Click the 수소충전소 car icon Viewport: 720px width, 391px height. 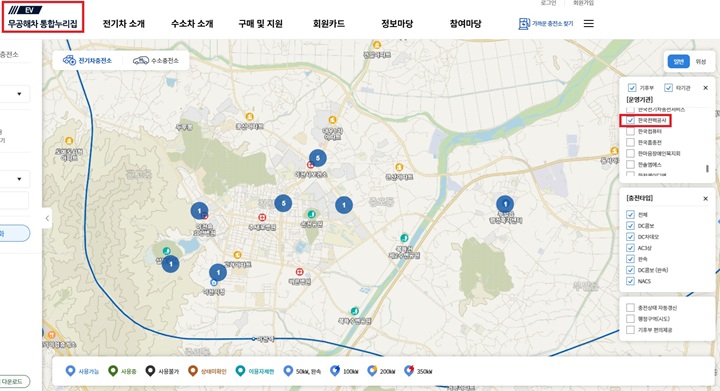click(141, 61)
